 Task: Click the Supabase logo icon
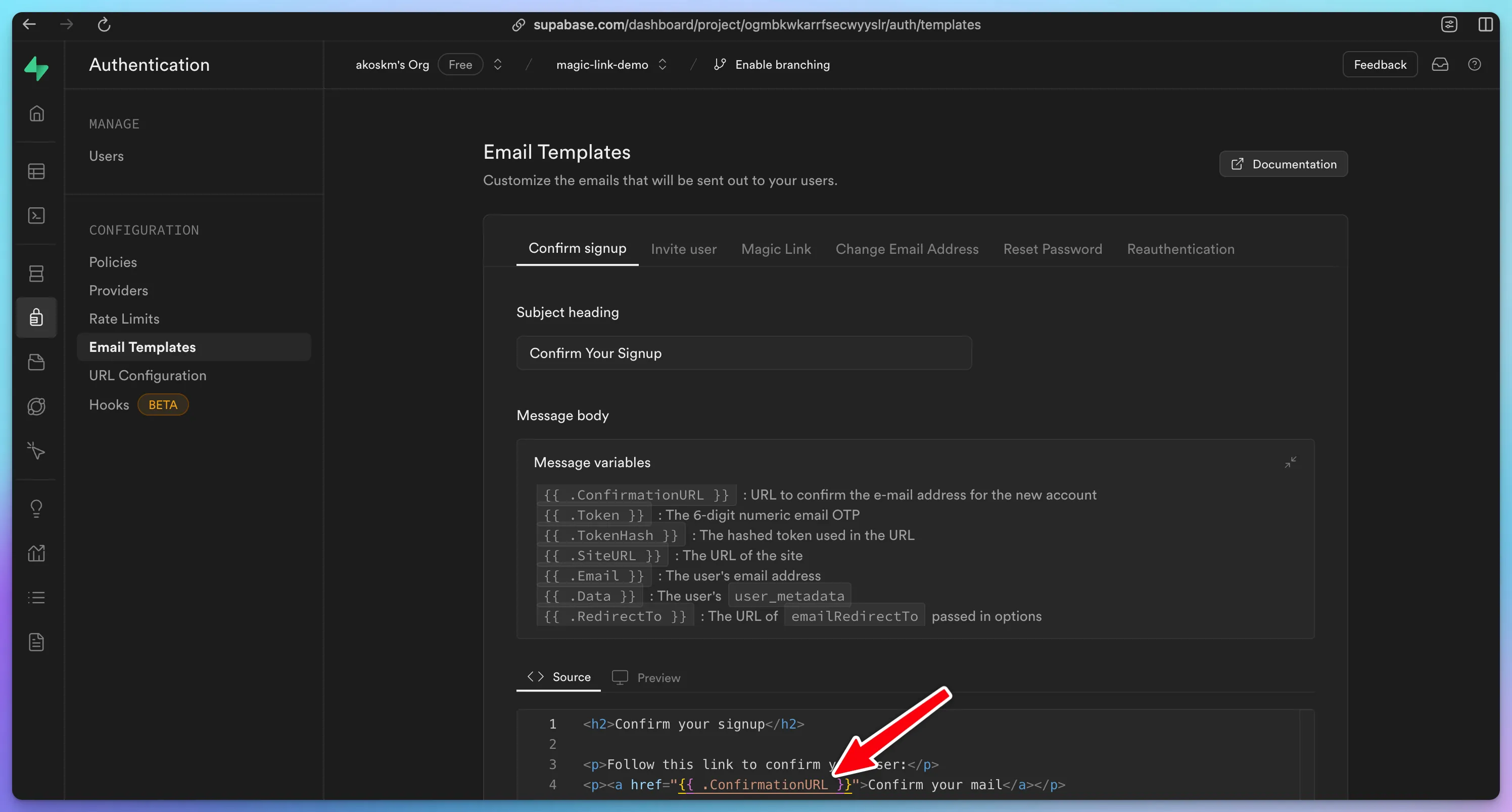36,68
